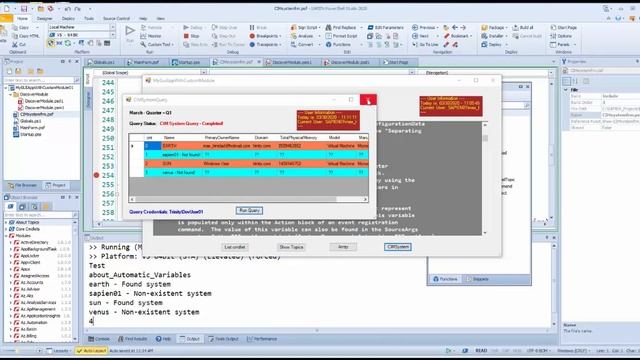Image resolution: width=640 pixels, height=360 pixels.
Task: Click the navigate forward arrow in Navigation group
Action: (x=463, y=27)
